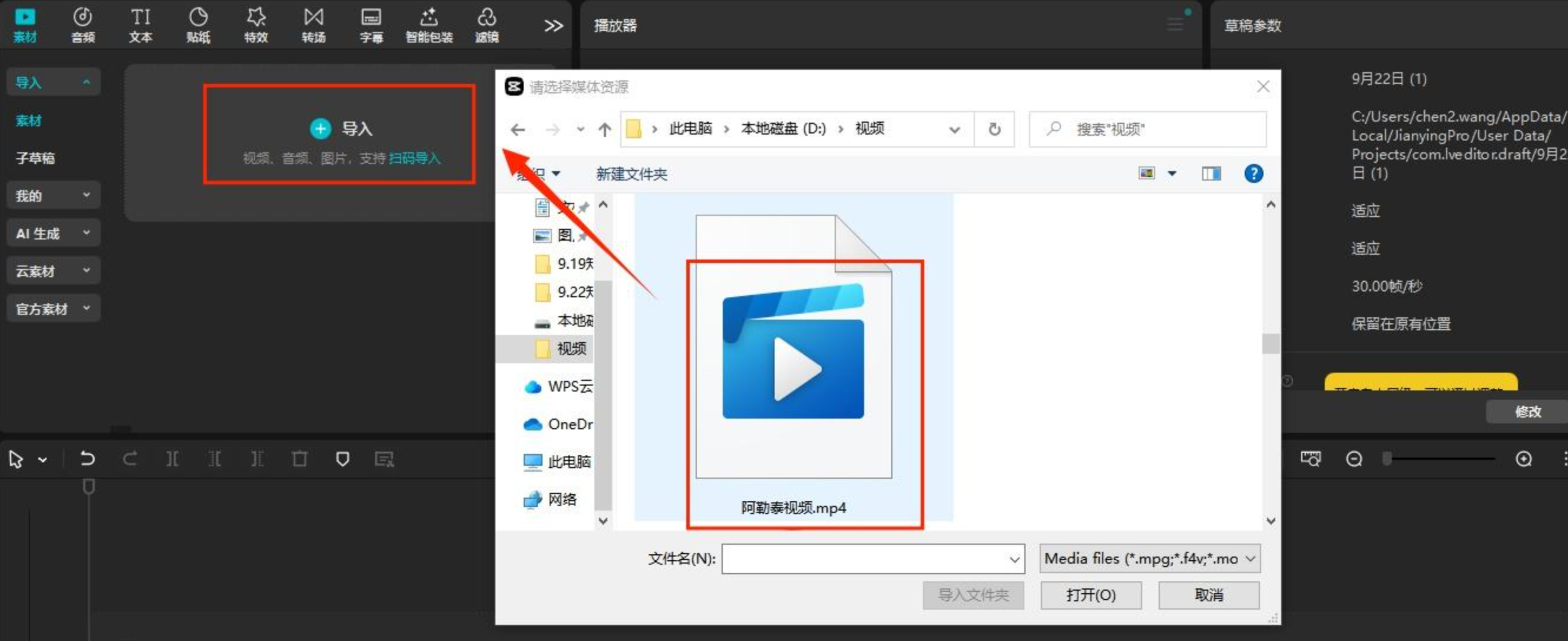The width and height of the screenshot is (1568, 641).
Task: Expand the 云素材 sidebar section
Action: 52,271
